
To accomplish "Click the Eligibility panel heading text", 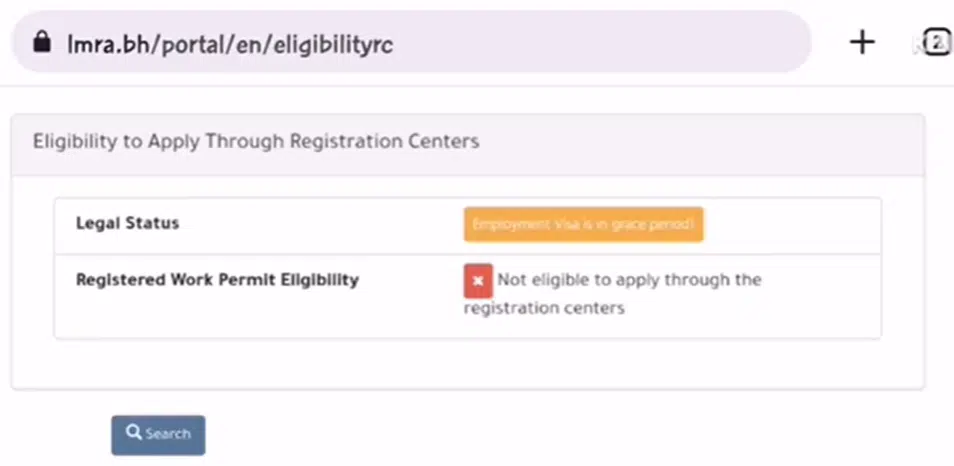I will click(256, 141).
